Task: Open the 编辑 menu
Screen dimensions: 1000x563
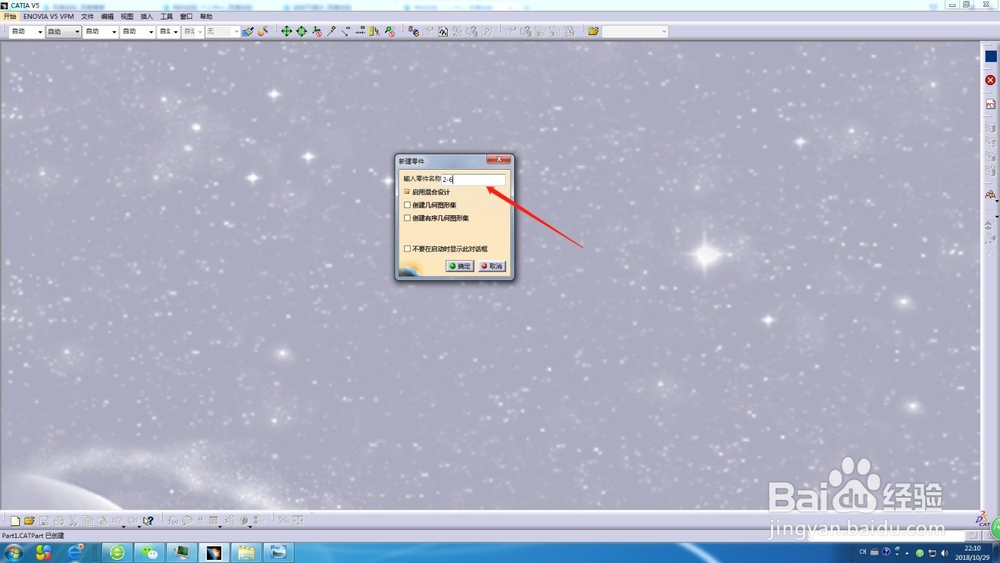Action: (107, 17)
